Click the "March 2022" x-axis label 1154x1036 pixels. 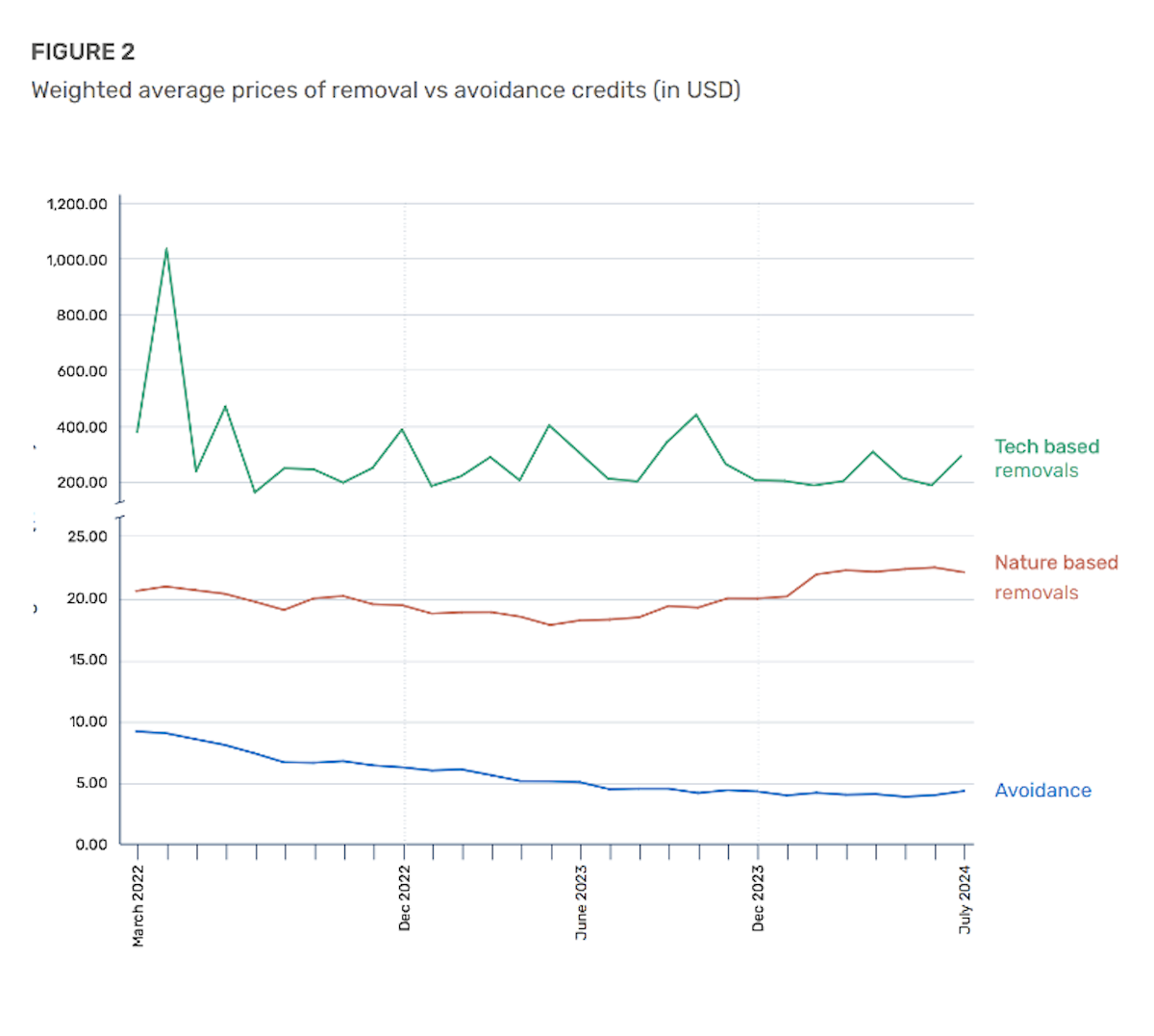[x=138, y=905]
